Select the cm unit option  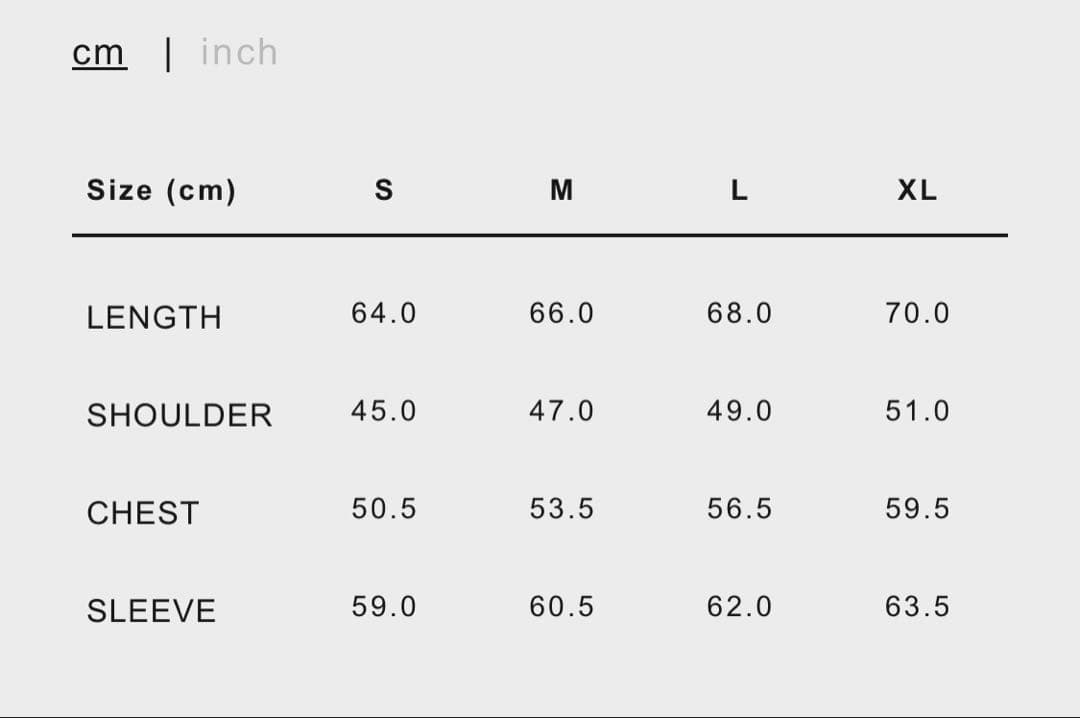[99, 52]
